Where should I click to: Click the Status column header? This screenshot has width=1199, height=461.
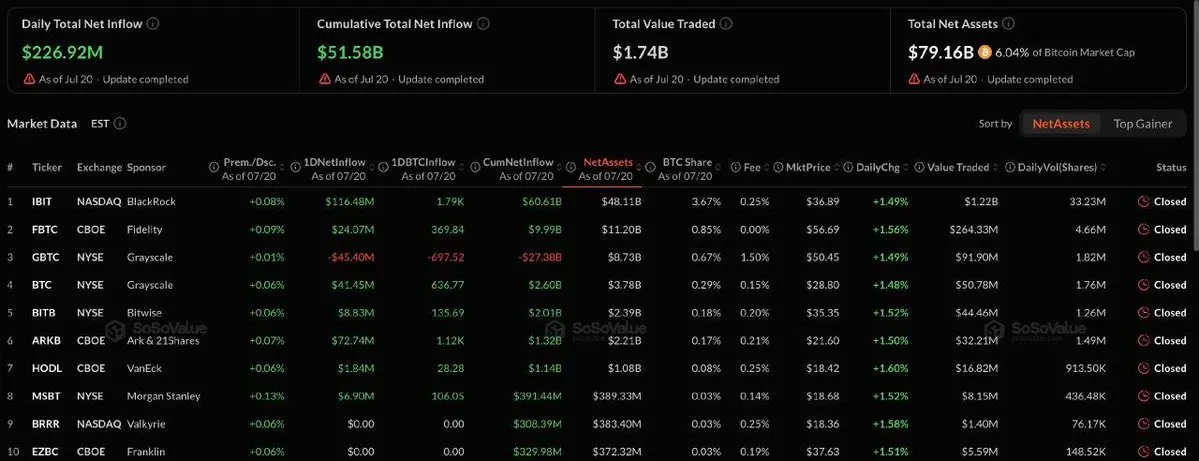click(x=1171, y=167)
